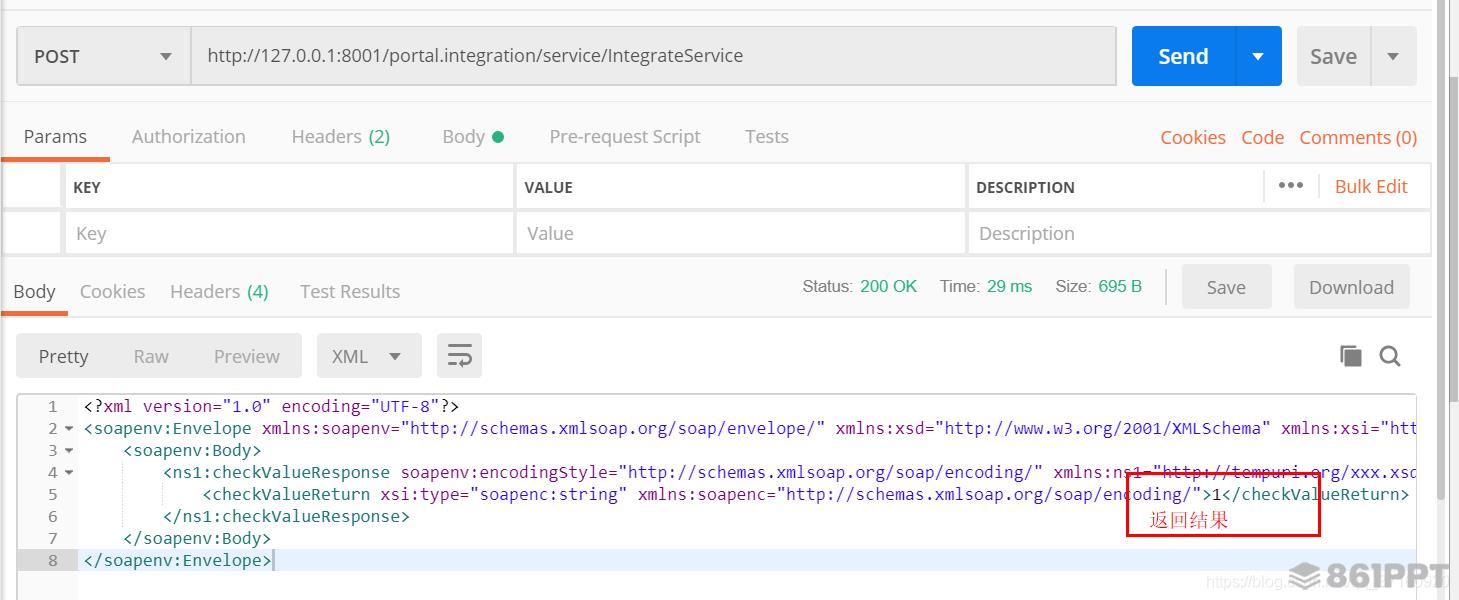
Task: Open the Authorization tab
Action: point(188,137)
